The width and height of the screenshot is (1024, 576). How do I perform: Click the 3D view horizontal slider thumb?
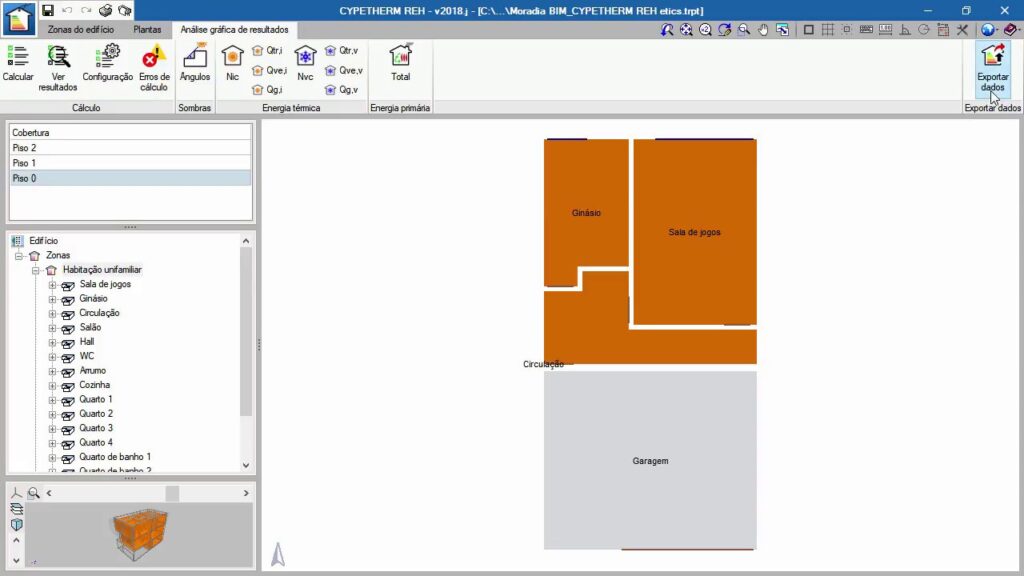click(x=172, y=493)
